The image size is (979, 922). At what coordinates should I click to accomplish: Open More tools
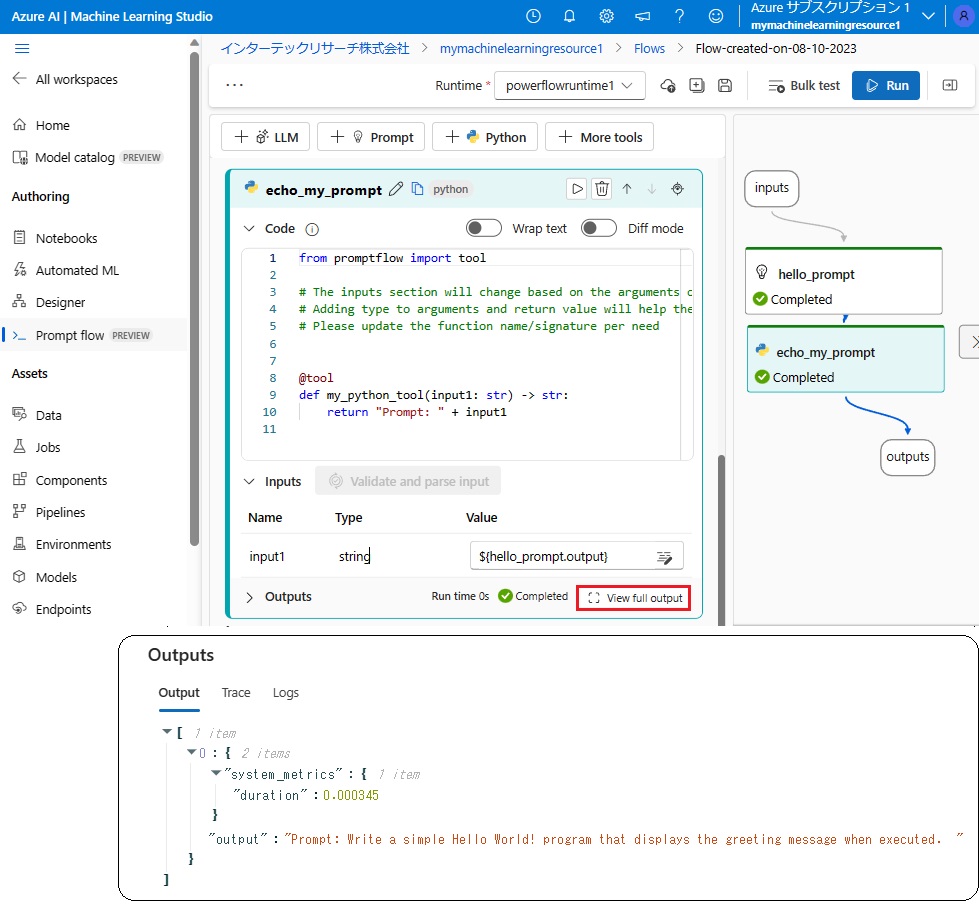click(599, 137)
